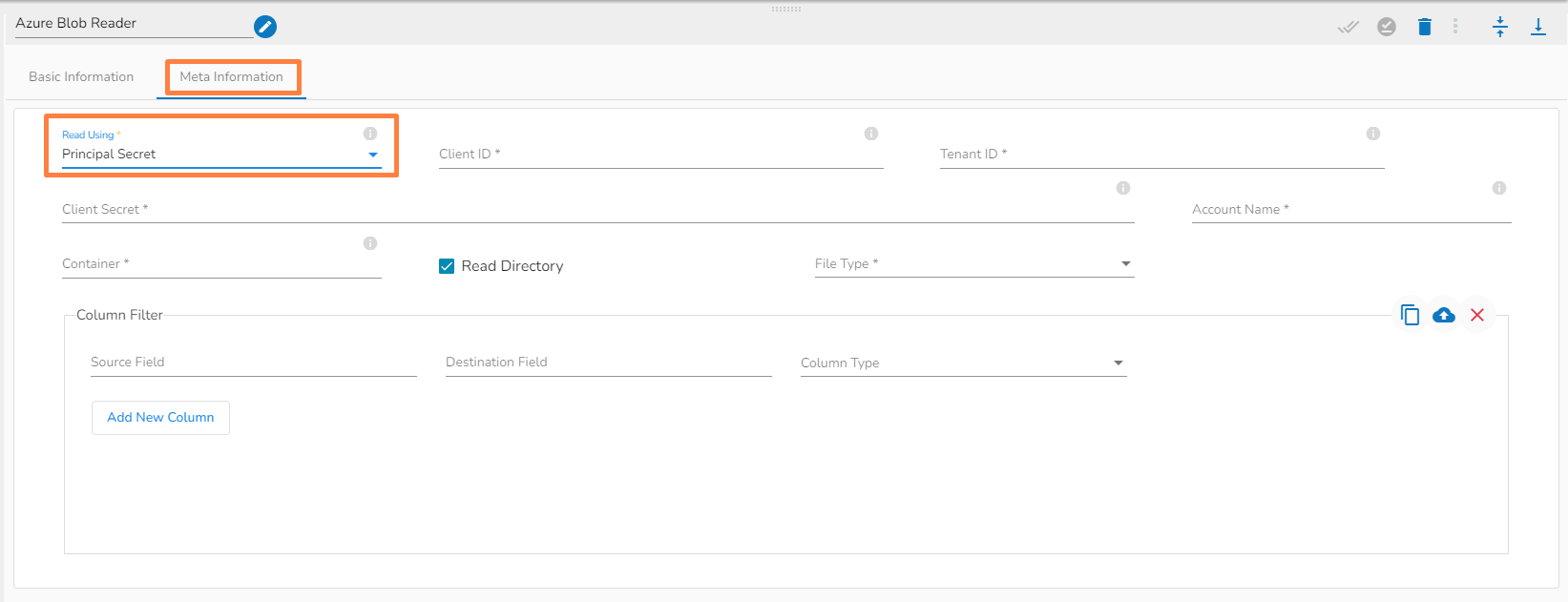Click the pencil icon to rename component
1568x602 pixels.
coord(265,27)
